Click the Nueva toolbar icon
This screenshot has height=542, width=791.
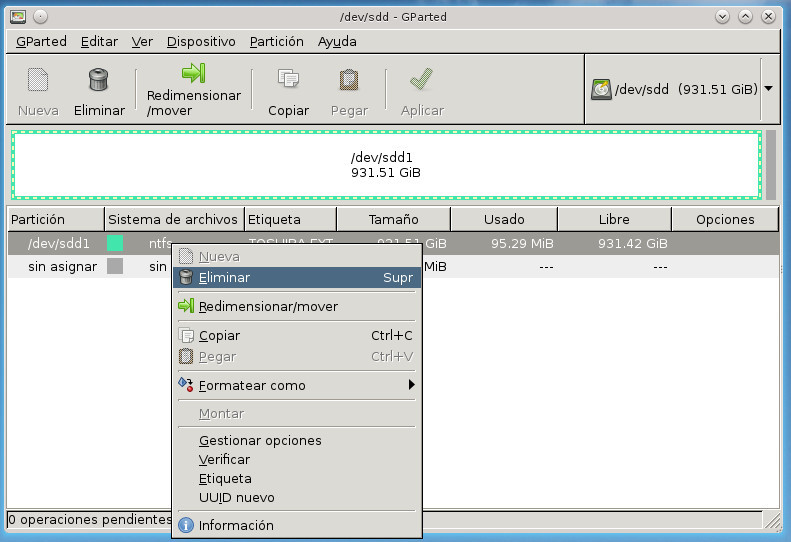[38, 80]
